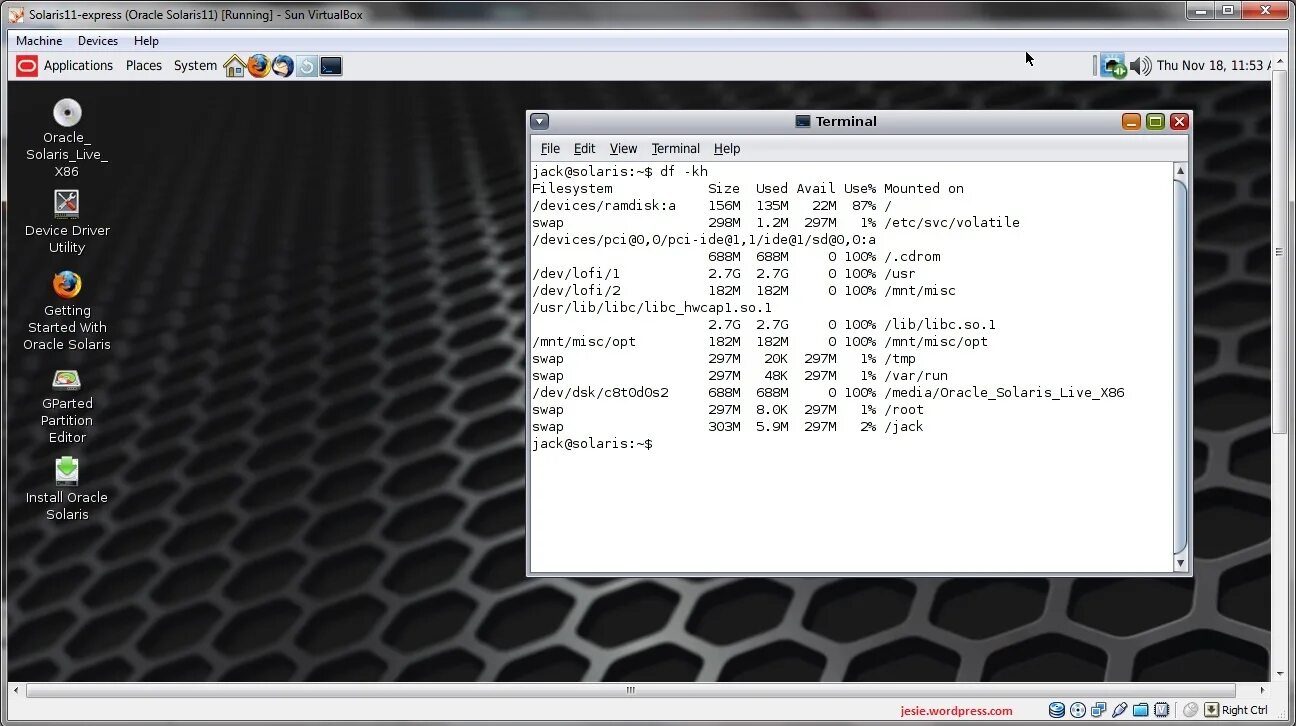Click the date and time clock
This screenshot has height=726, width=1297.
[x=1214, y=66]
